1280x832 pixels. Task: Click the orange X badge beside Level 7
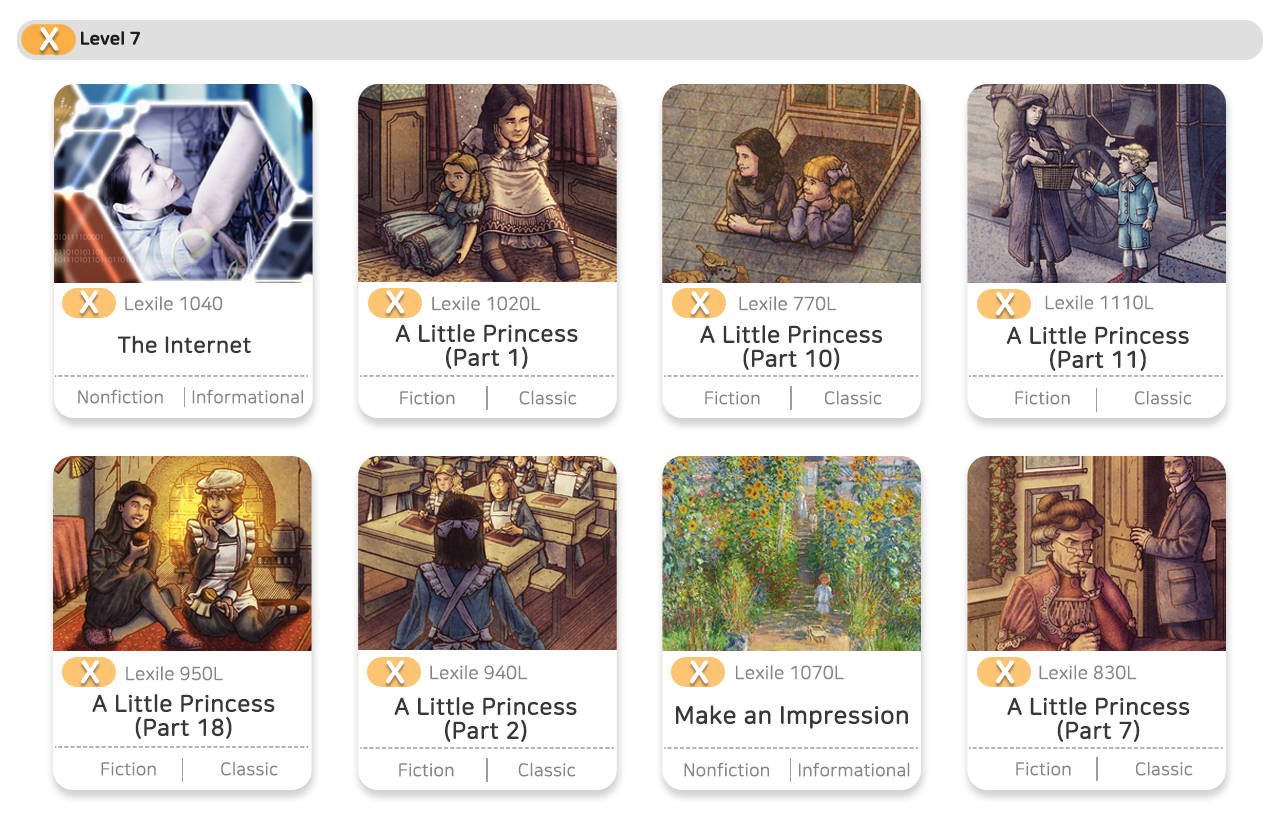click(x=48, y=40)
